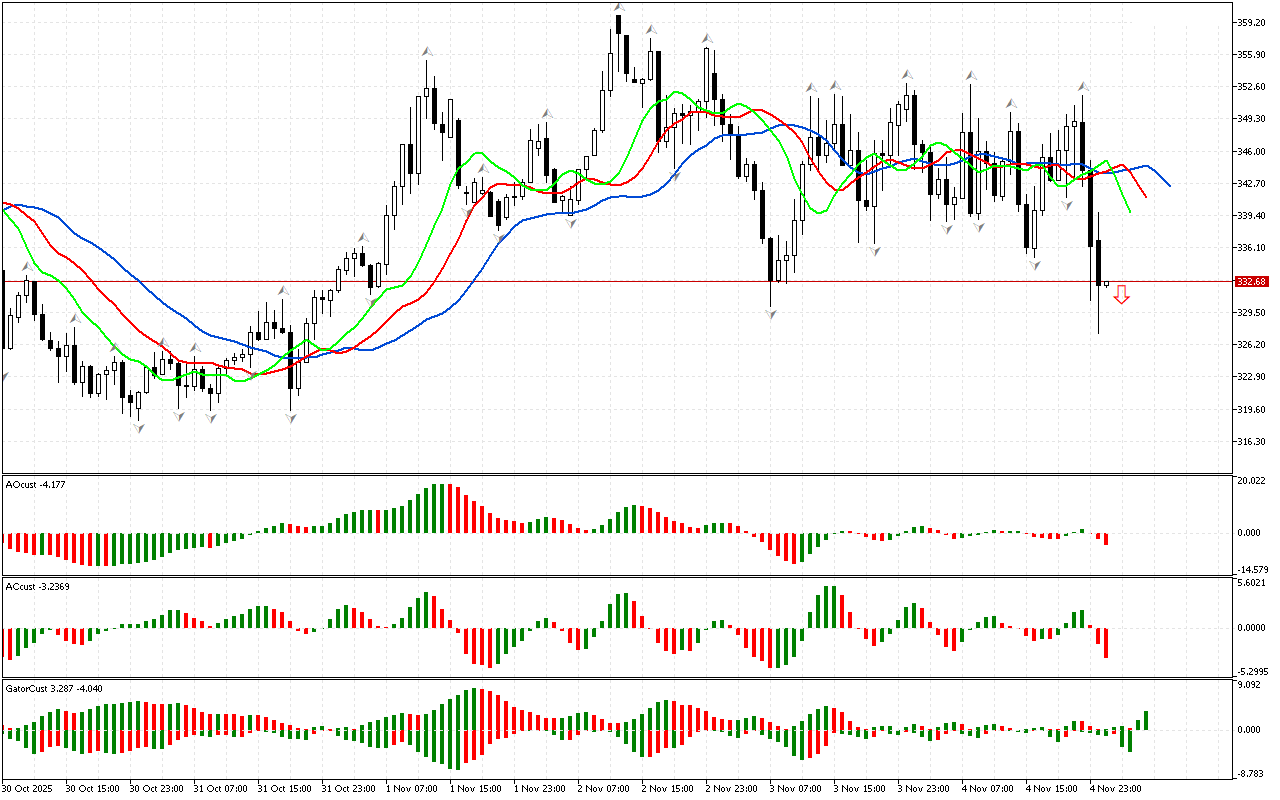
Task: Select the right end of the red Alligator line
Action: [1146, 196]
